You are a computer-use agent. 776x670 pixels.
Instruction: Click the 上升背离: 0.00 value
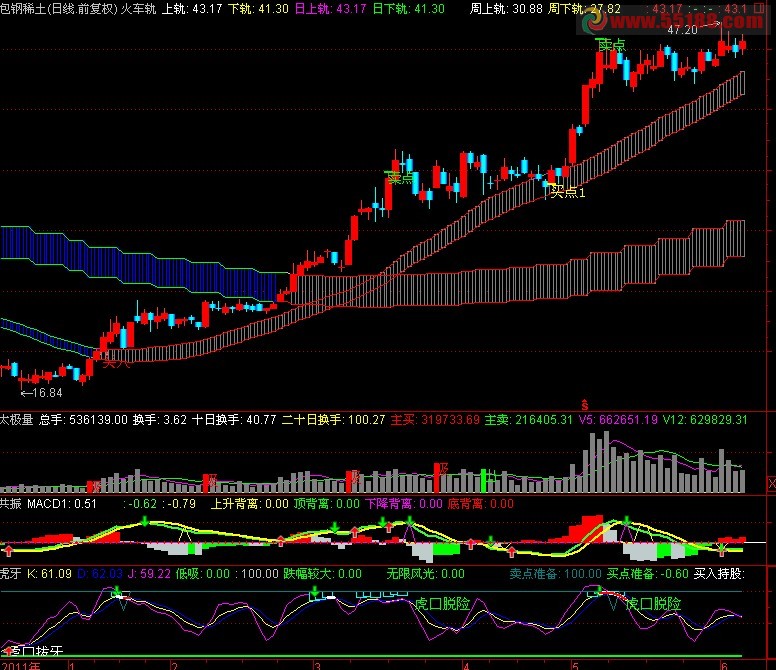click(x=249, y=504)
